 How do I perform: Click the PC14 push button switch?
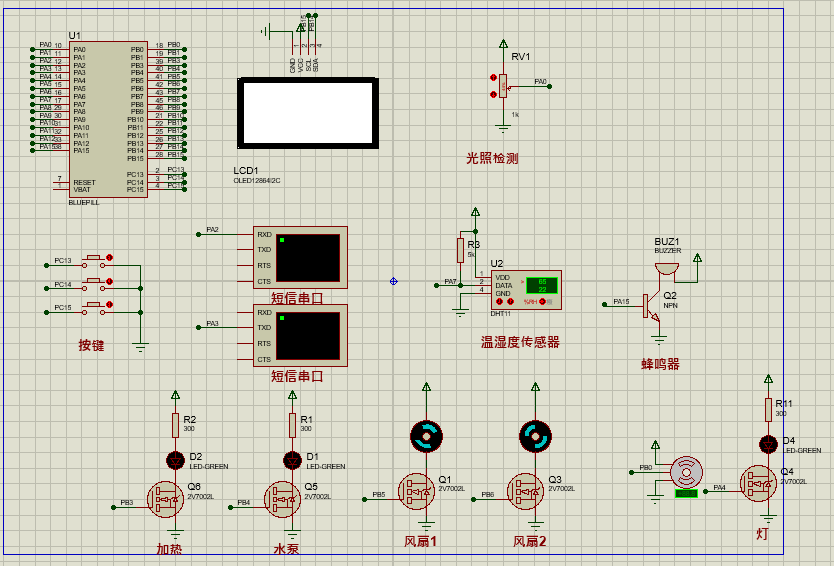94,285
